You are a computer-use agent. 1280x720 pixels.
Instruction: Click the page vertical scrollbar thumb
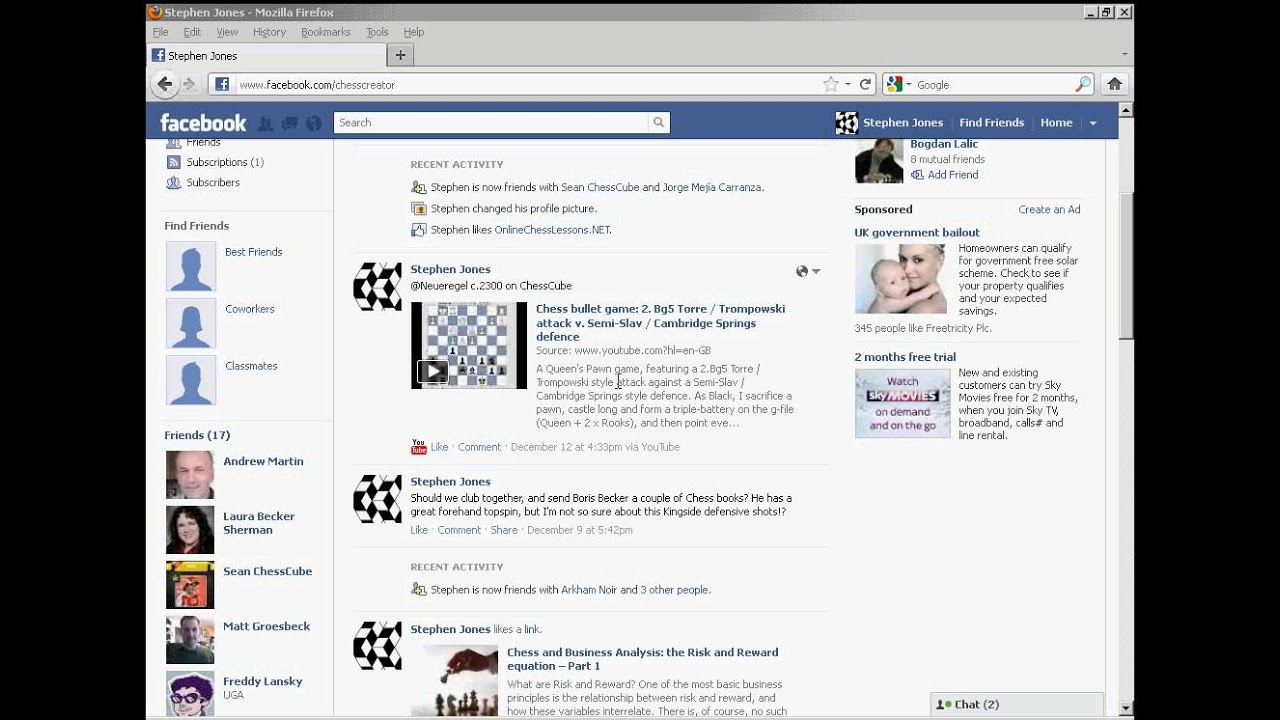point(1125,263)
